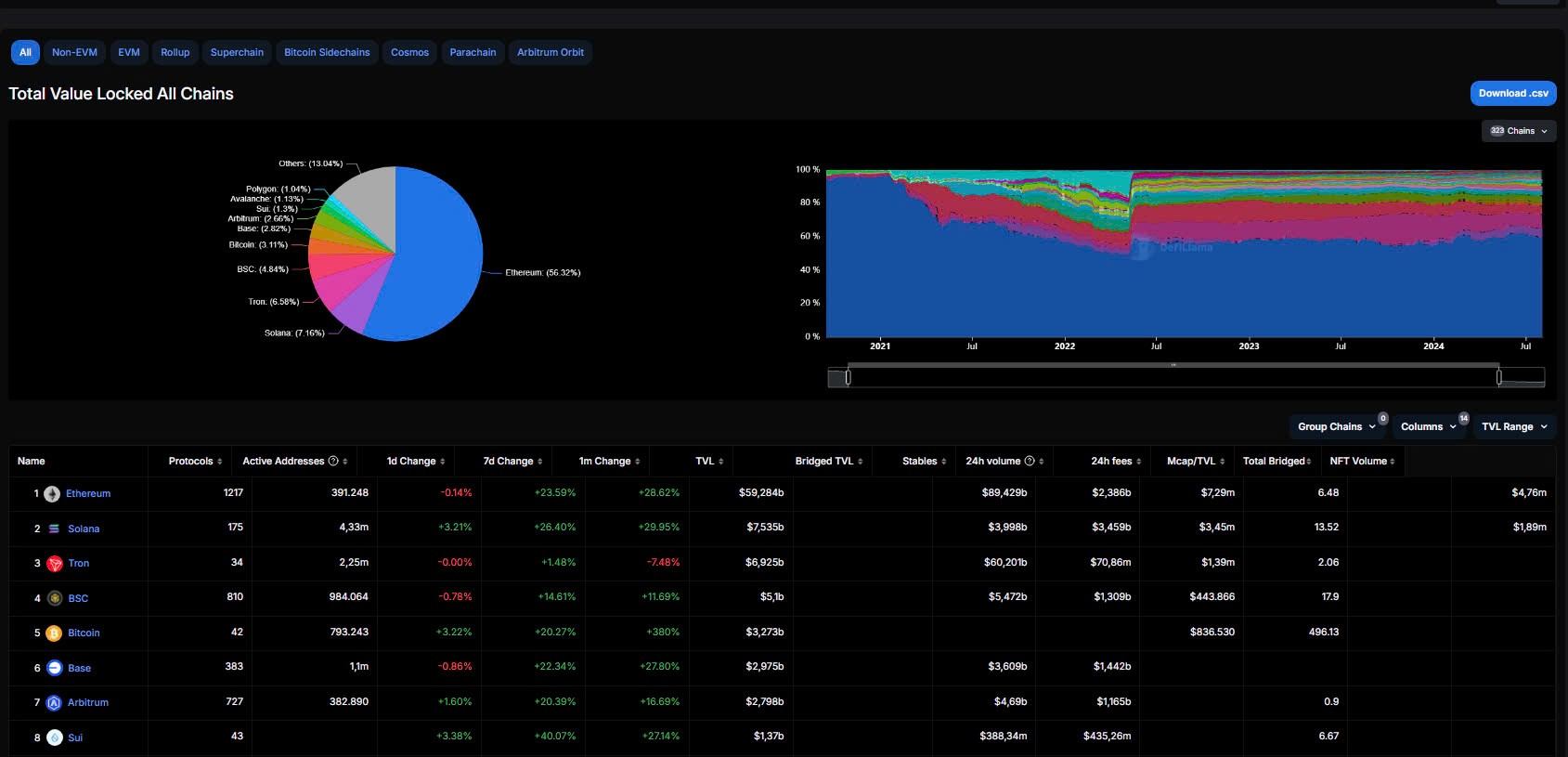The width and height of the screenshot is (1568, 757).
Task: Open the Arbitrum Orbit tab
Action: [551, 52]
